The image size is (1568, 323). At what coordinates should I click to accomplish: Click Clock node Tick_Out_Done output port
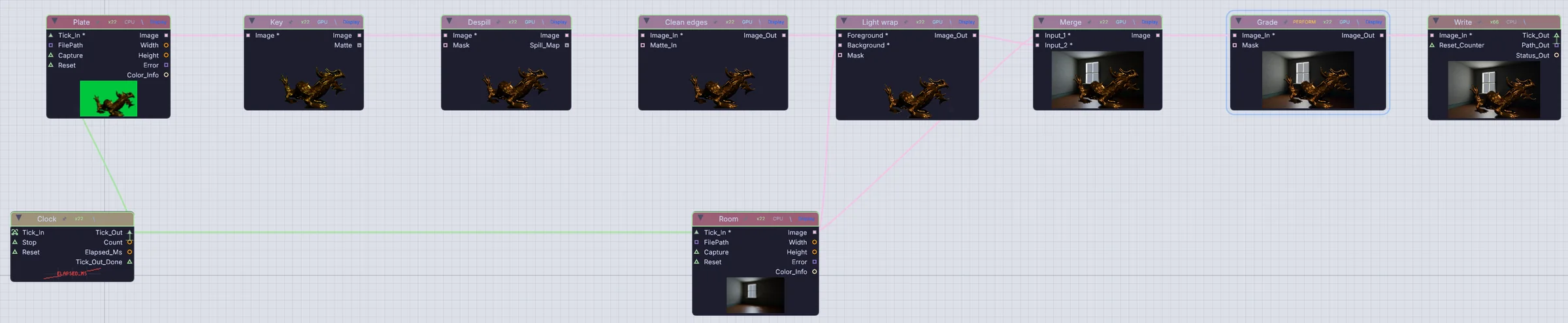[129, 262]
